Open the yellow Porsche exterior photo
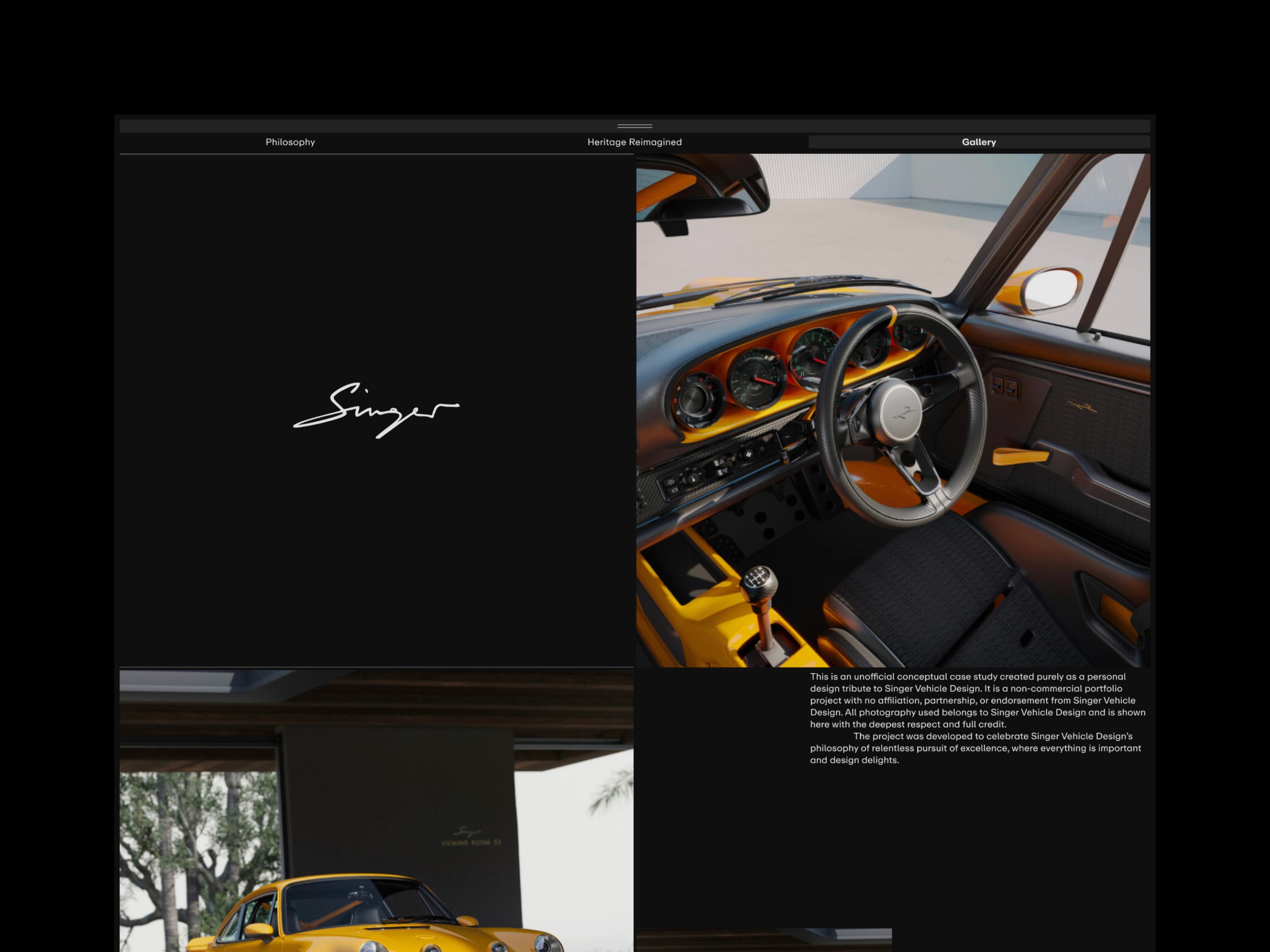Viewport: 1270px width, 952px height. point(376,810)
